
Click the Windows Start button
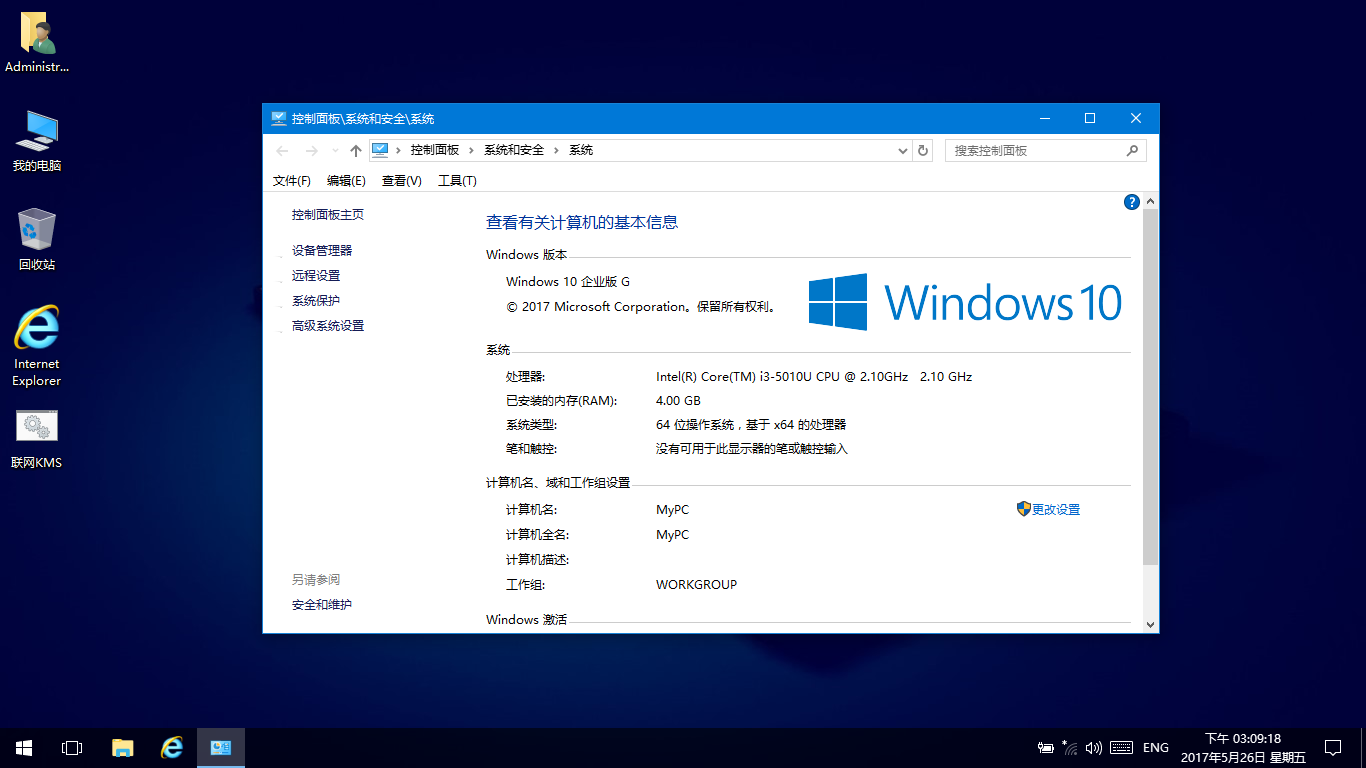click(24, 747)
